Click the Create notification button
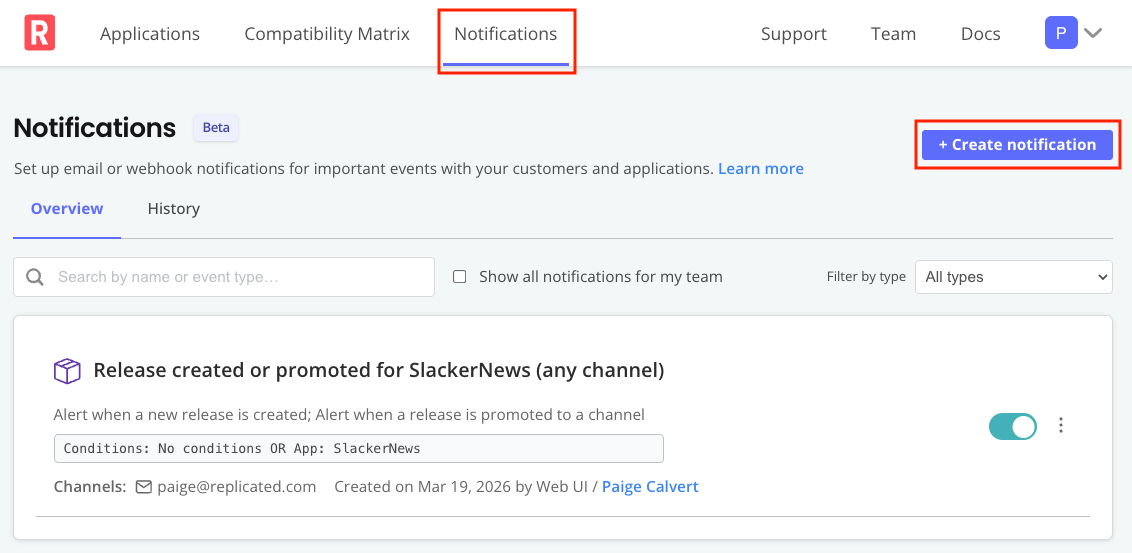1132x553 pixels. click(1016, 145)
